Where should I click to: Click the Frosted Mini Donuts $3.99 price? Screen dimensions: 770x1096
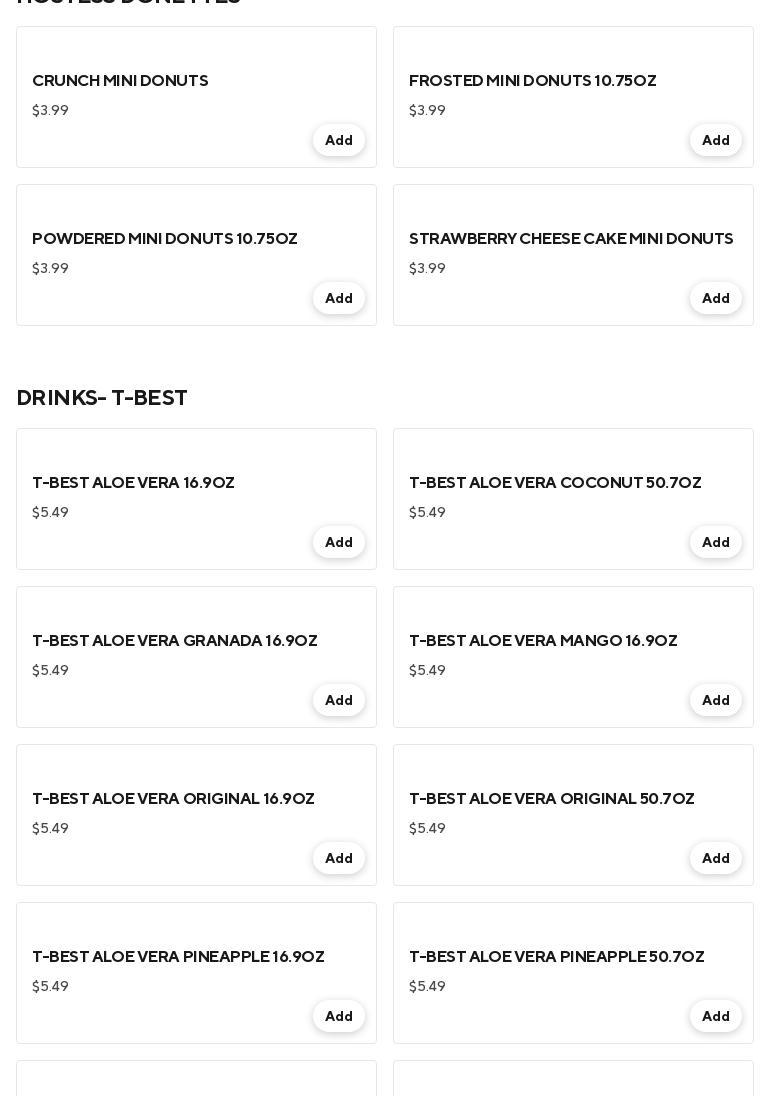coord(427,111)
